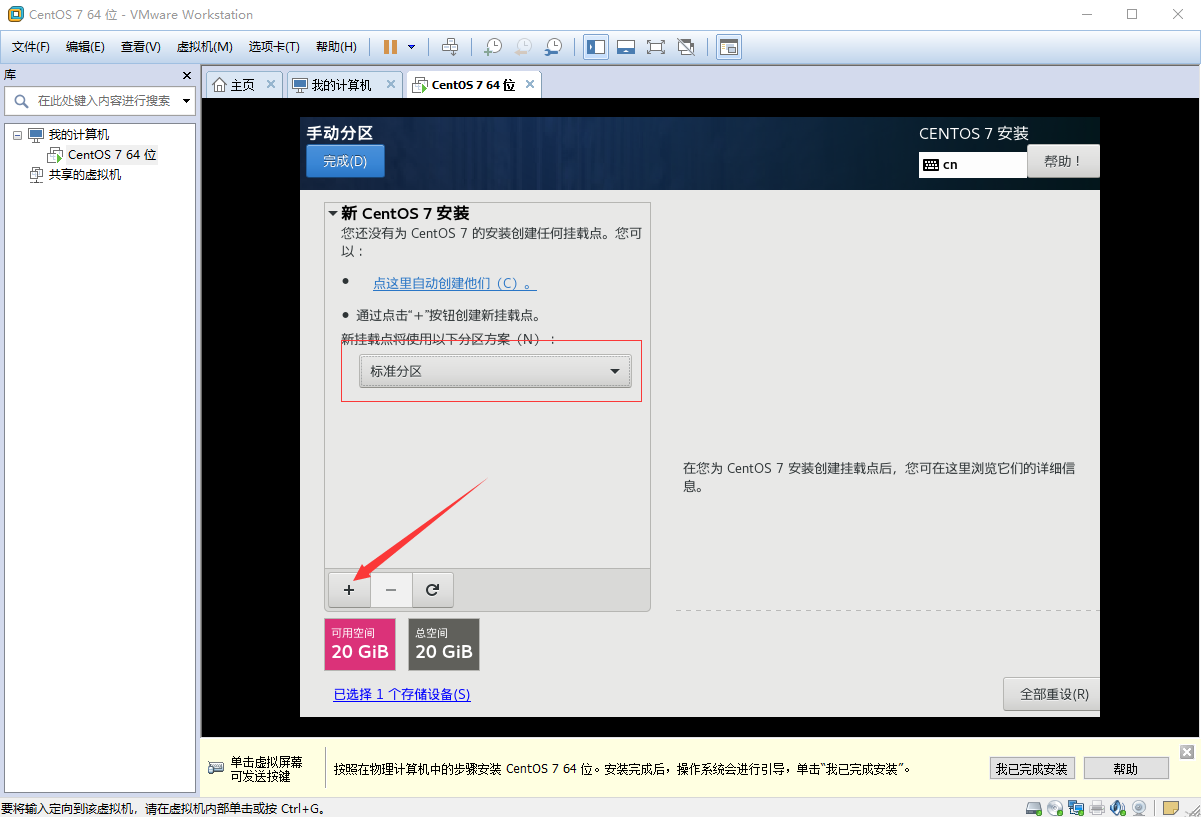
Task: Open the message log note icon
Action: tap(1170, 808)
